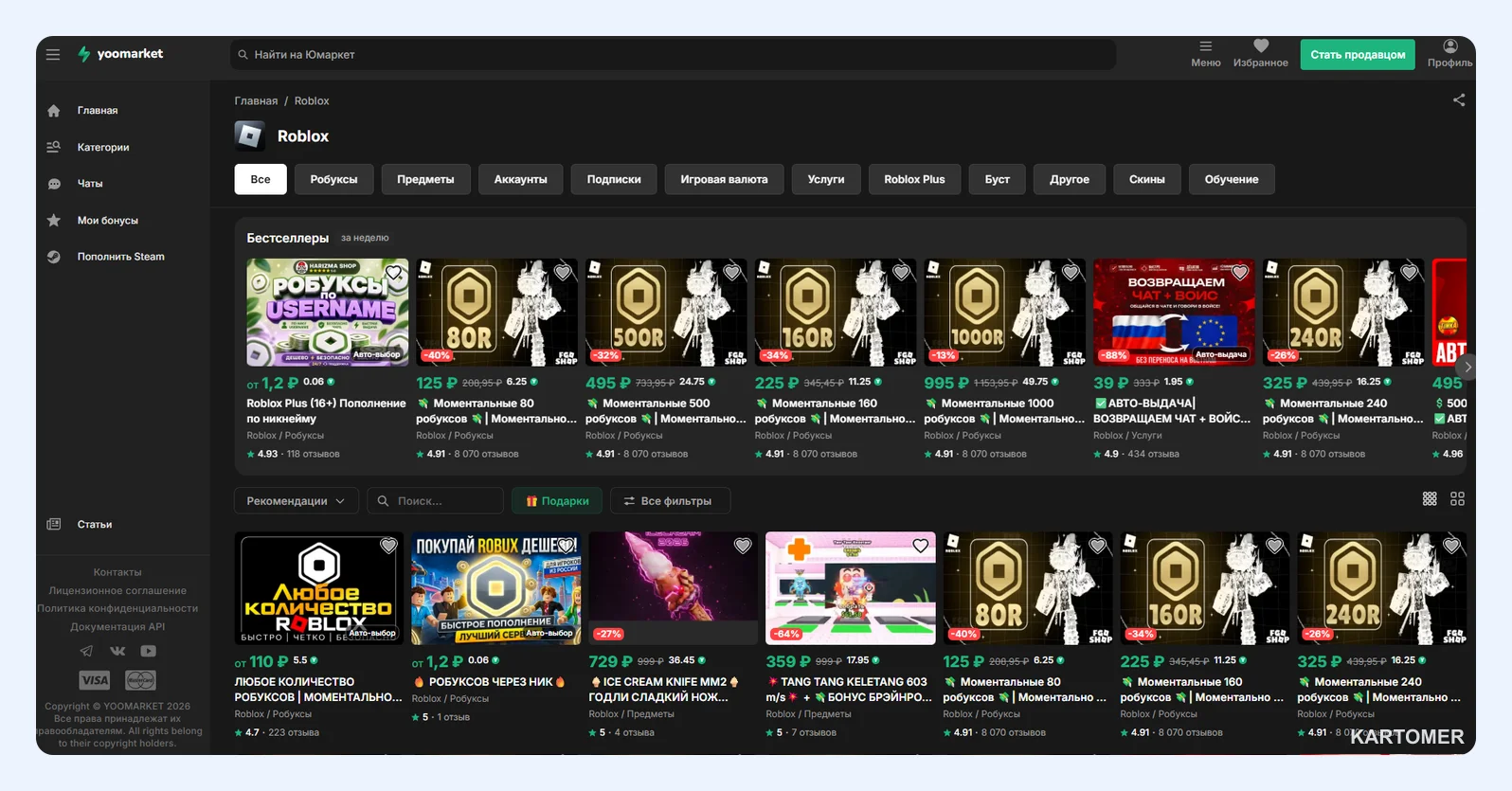Image resolution: width=1512 pixels, height=791 pixels.
Task: Favorite the Roblox Plus (16+) bestseller card
Action: (393, 273)
